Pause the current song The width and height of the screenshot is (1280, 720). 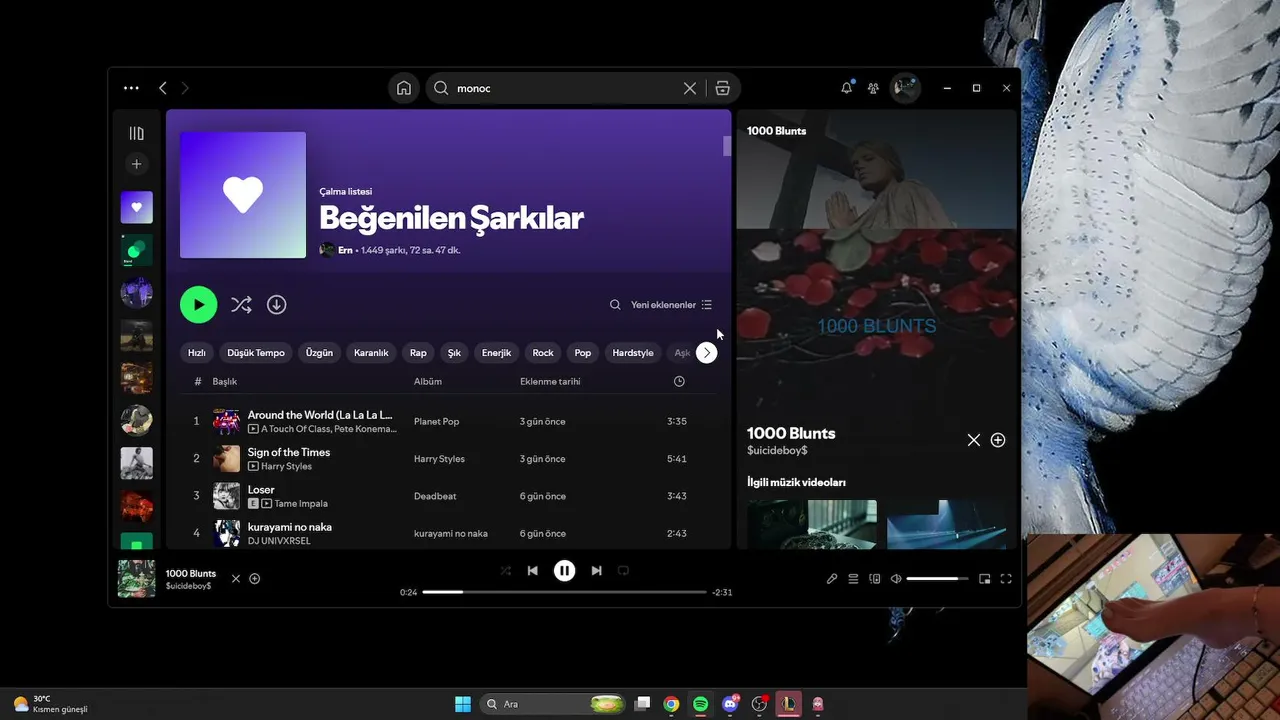tap(565, 571)
